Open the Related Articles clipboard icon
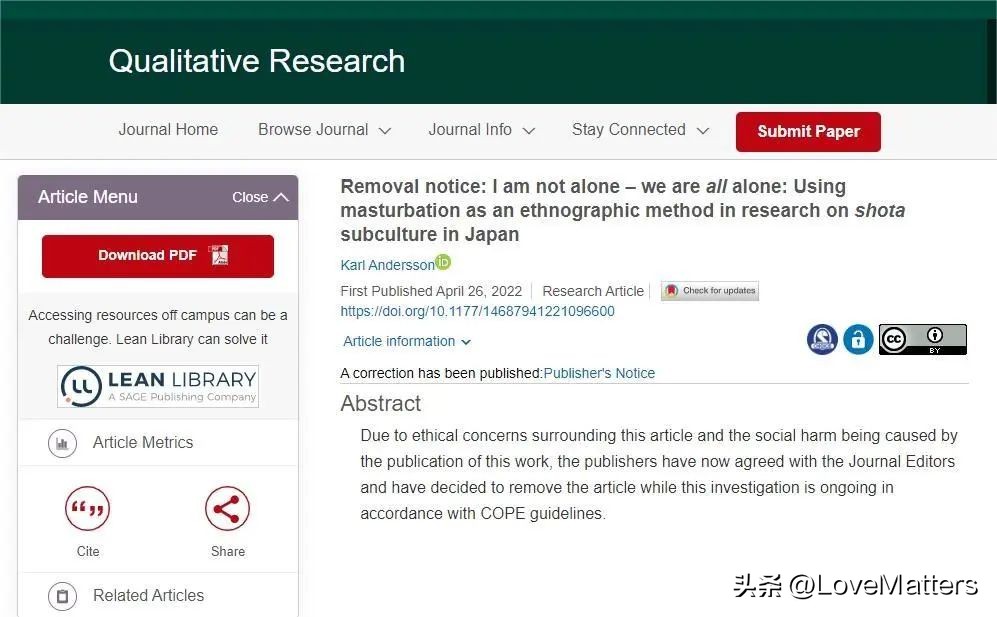Image resolution: width=997 pixels, height=617 pixels. [x=62, y=596]
